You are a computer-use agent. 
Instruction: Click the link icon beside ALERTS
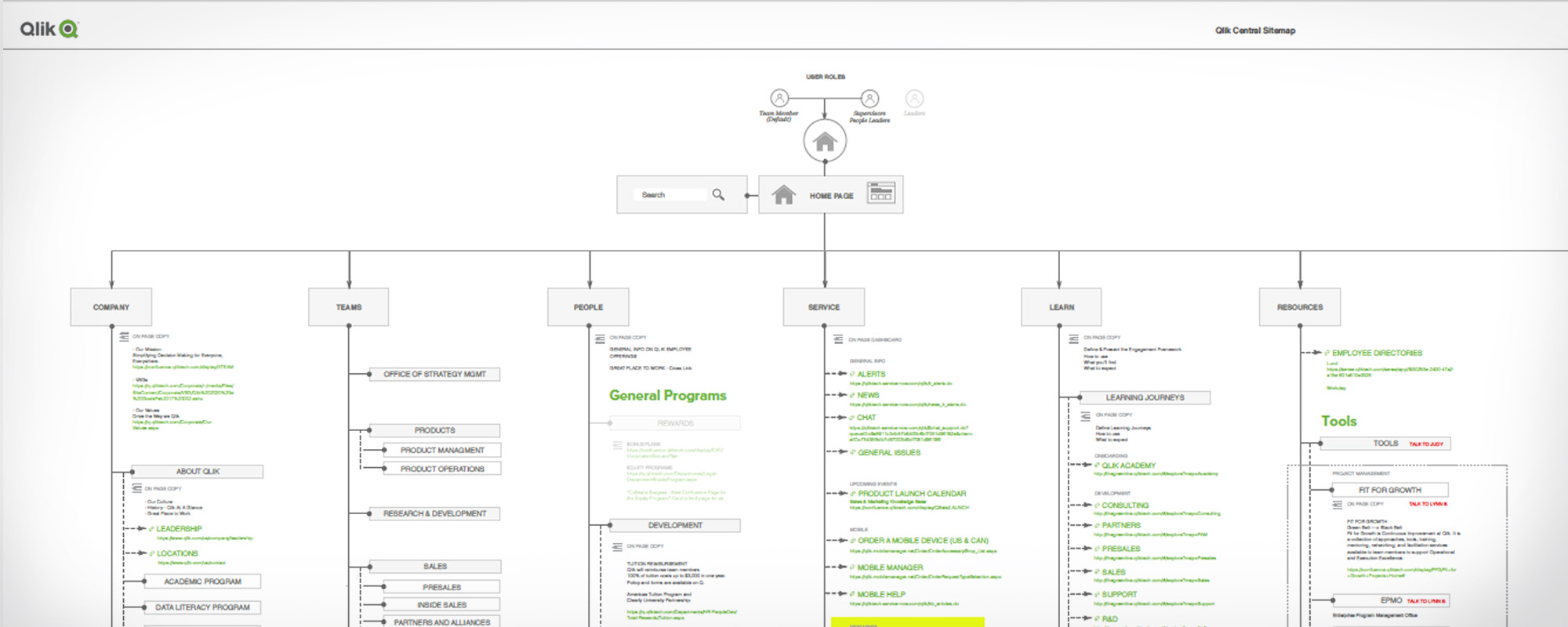pos(853,375)
